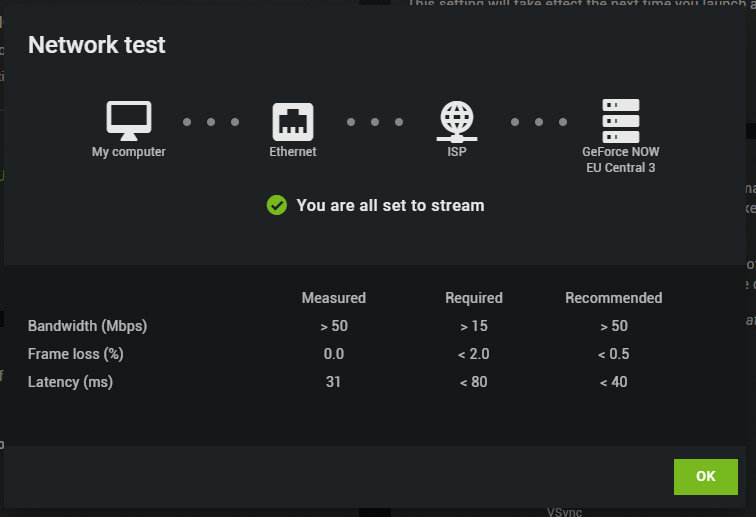
Task: Click the measured frame loss value 0.0
Action: tap(334, 354)
